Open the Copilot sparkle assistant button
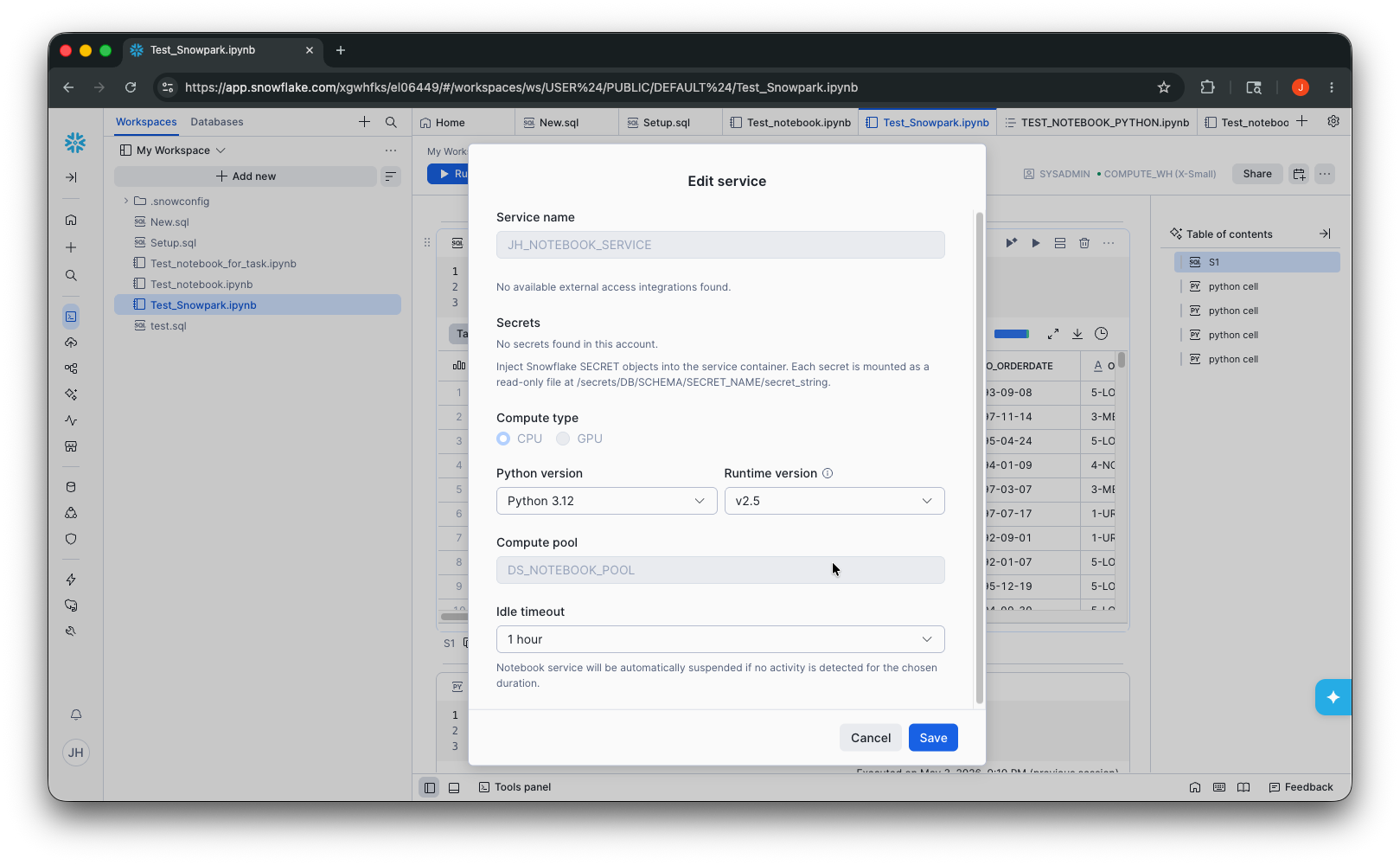This screenshot has width=1400, height=865. [x=1333, y=697]
